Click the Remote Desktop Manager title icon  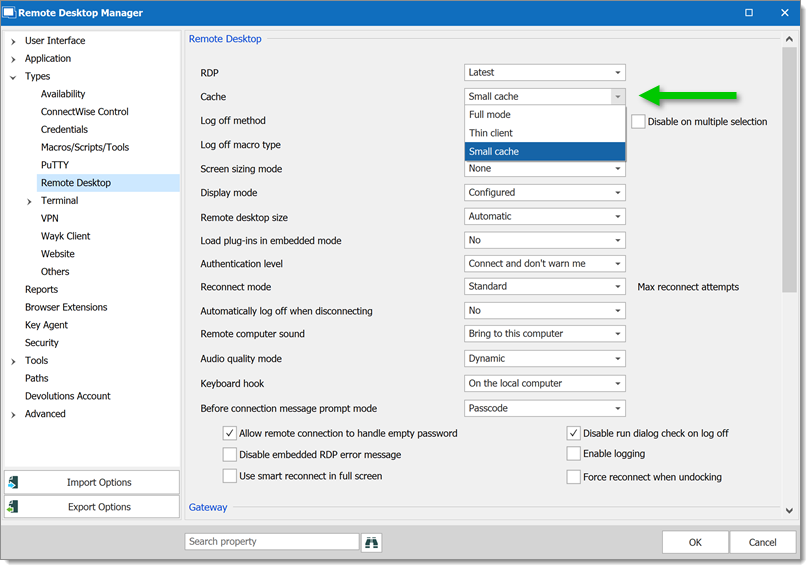pos(9,13)
